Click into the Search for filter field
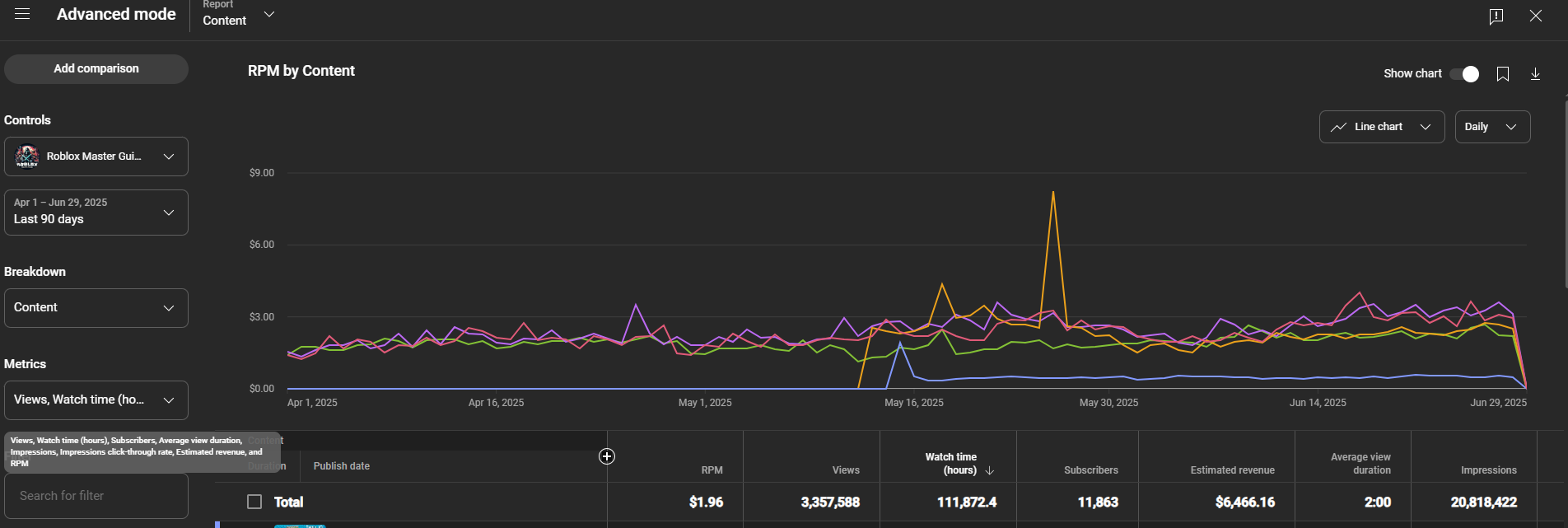Viewport: 1568px width, 528px height. (96, 496)
